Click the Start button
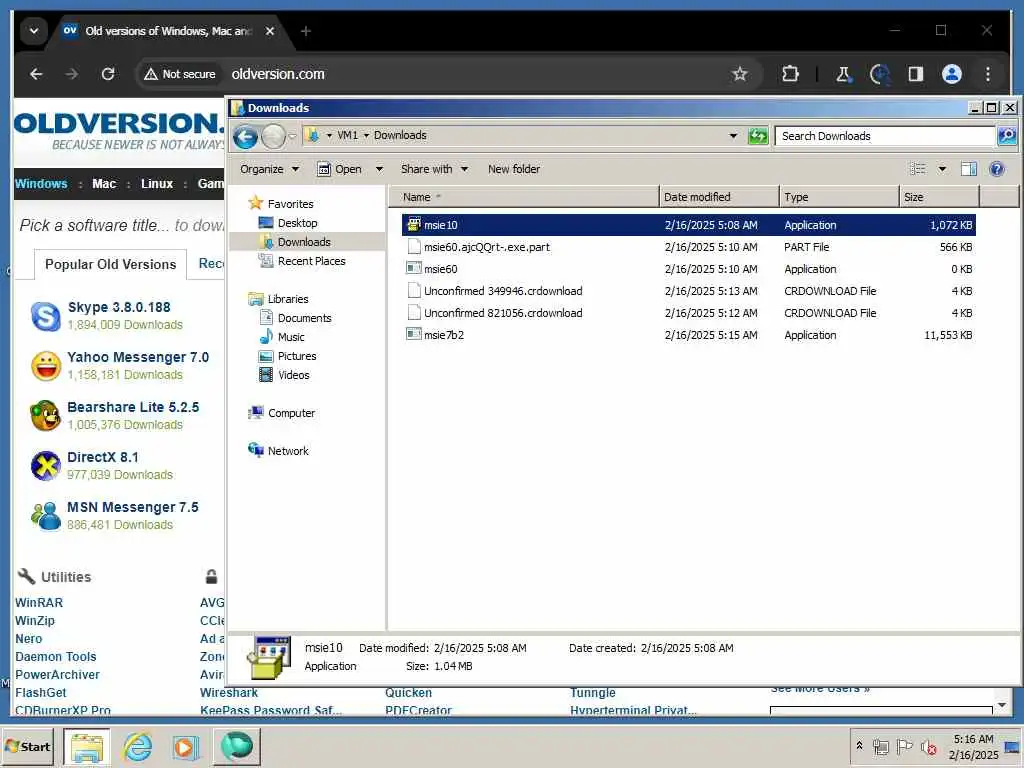 (x=28, y=746)
